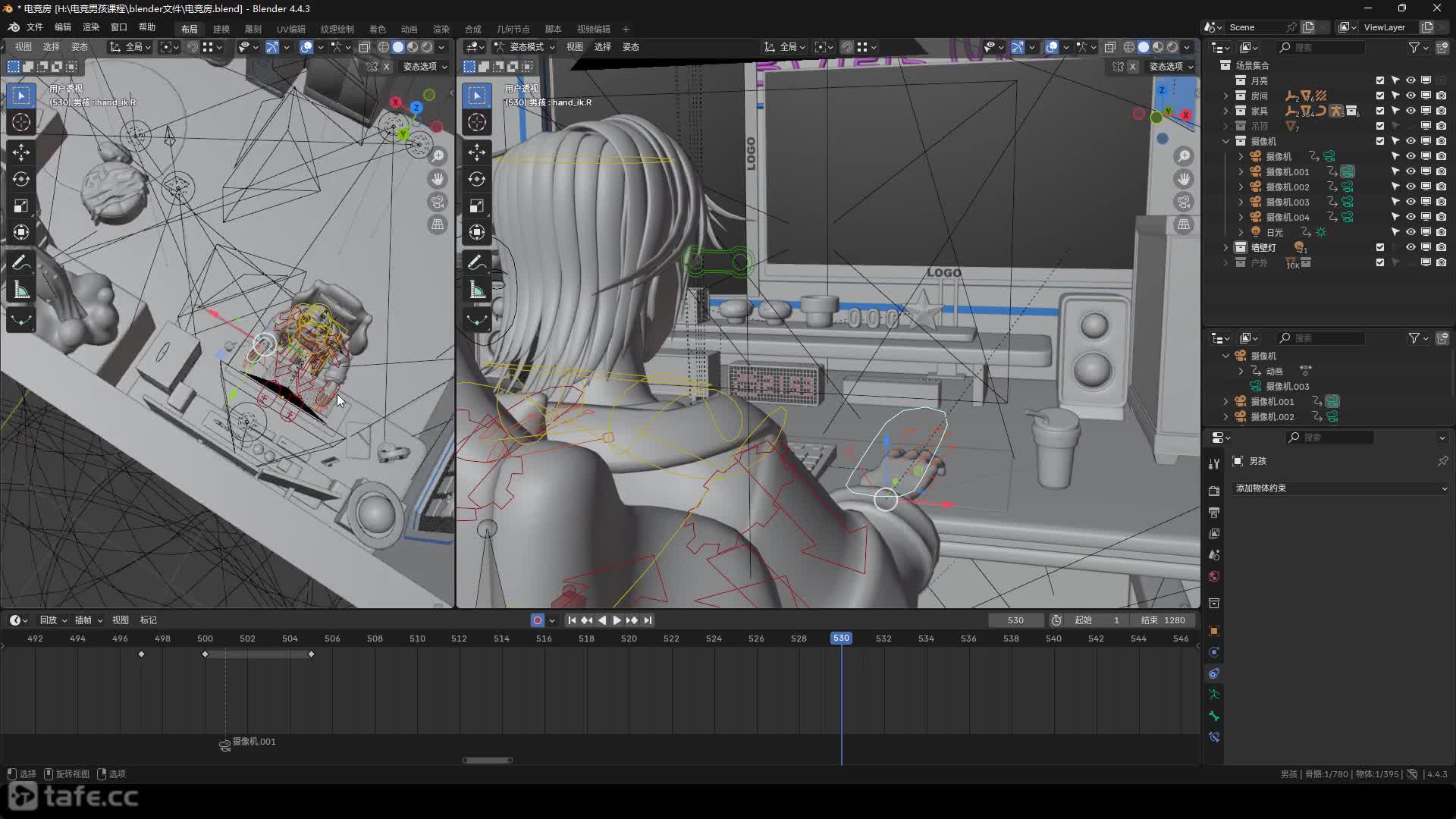
Task: Hide the 摄像机.001 object in viewport
Action: (1410, 171)
